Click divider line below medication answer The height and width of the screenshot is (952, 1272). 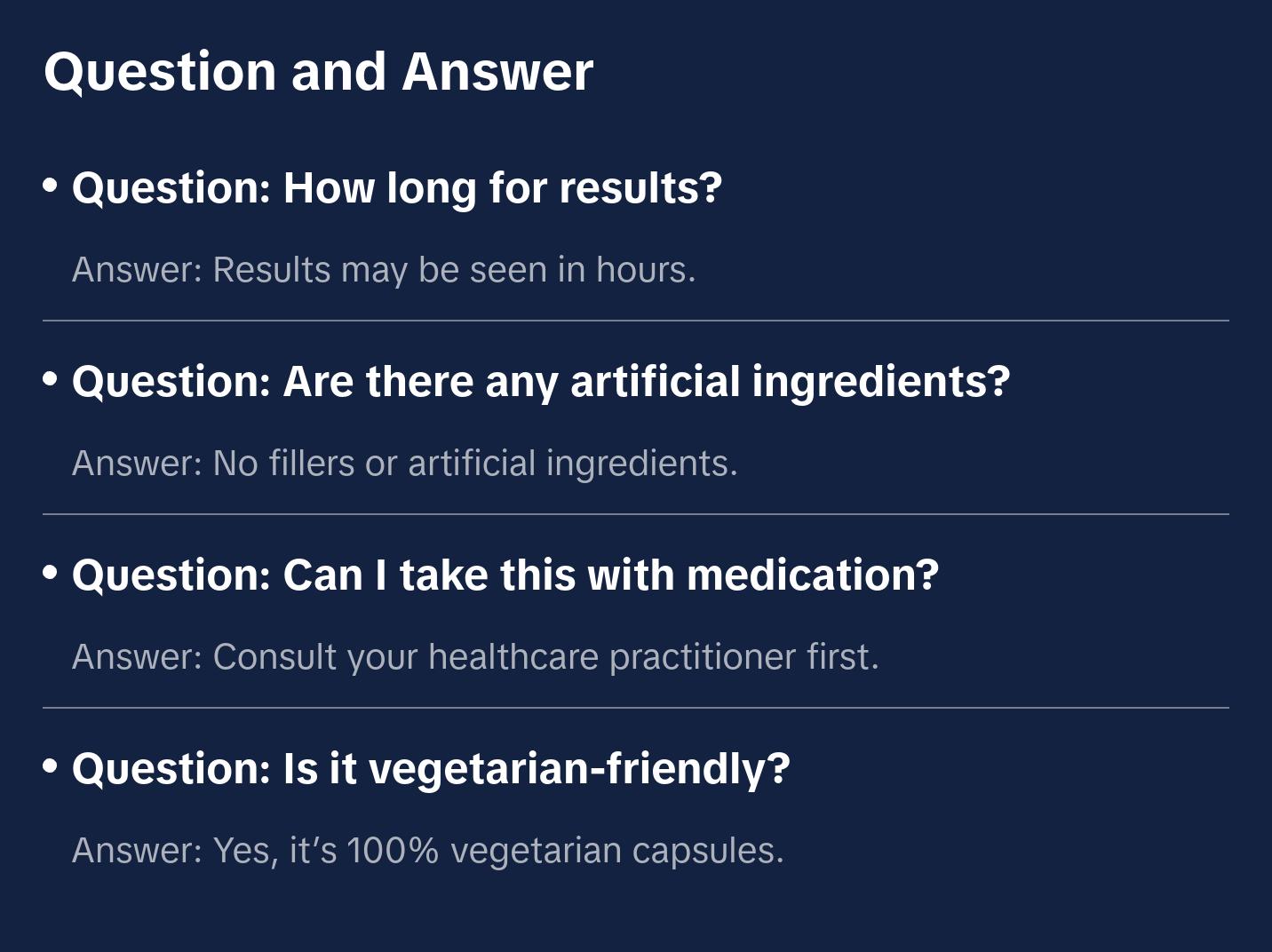tap(635, 708)
